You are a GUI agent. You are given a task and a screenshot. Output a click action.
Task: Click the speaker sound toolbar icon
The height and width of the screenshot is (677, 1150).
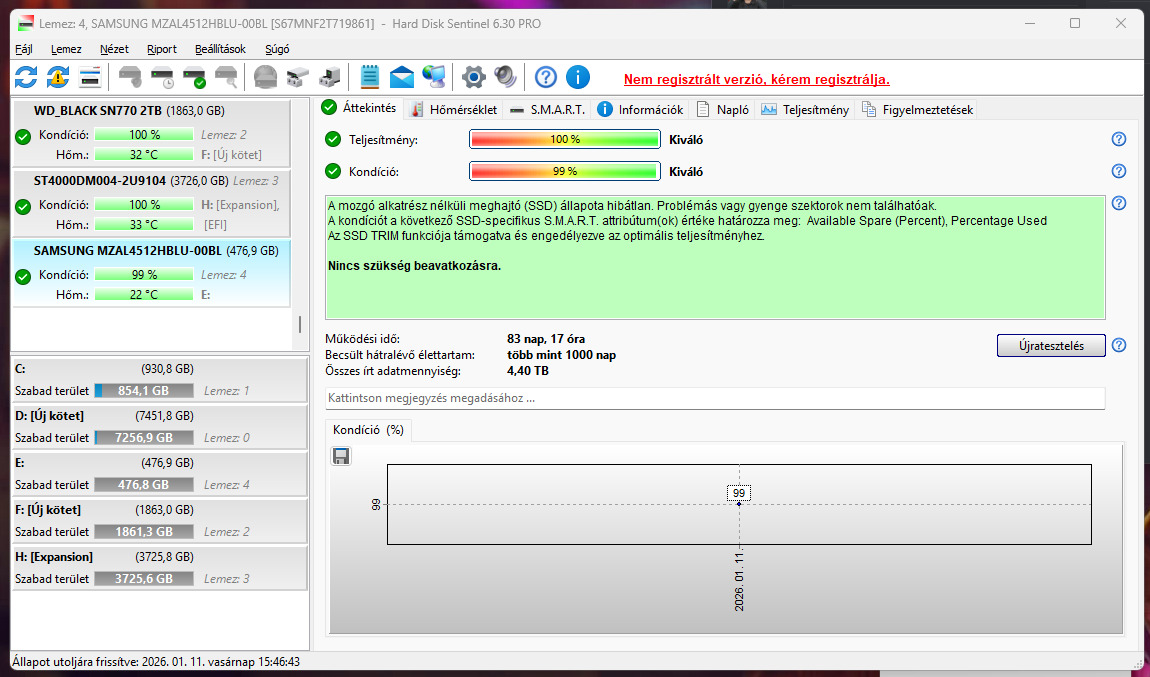point(505,76)
